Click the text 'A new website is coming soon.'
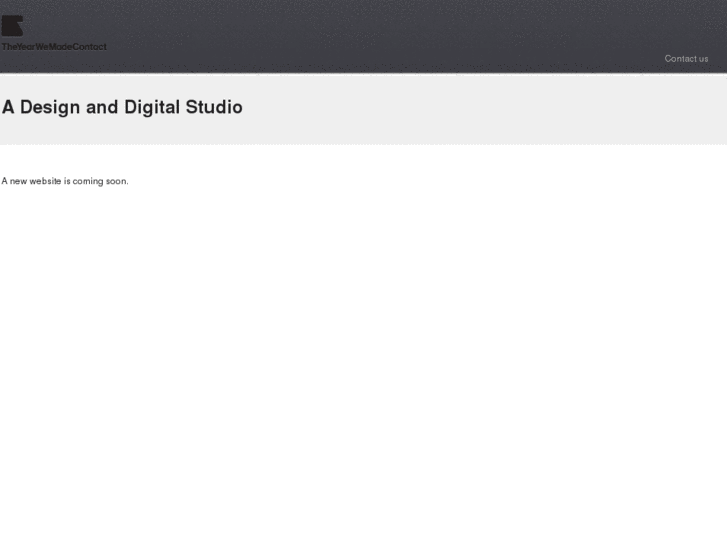This screenshot has height=545, width=727. tap(65, 181)
